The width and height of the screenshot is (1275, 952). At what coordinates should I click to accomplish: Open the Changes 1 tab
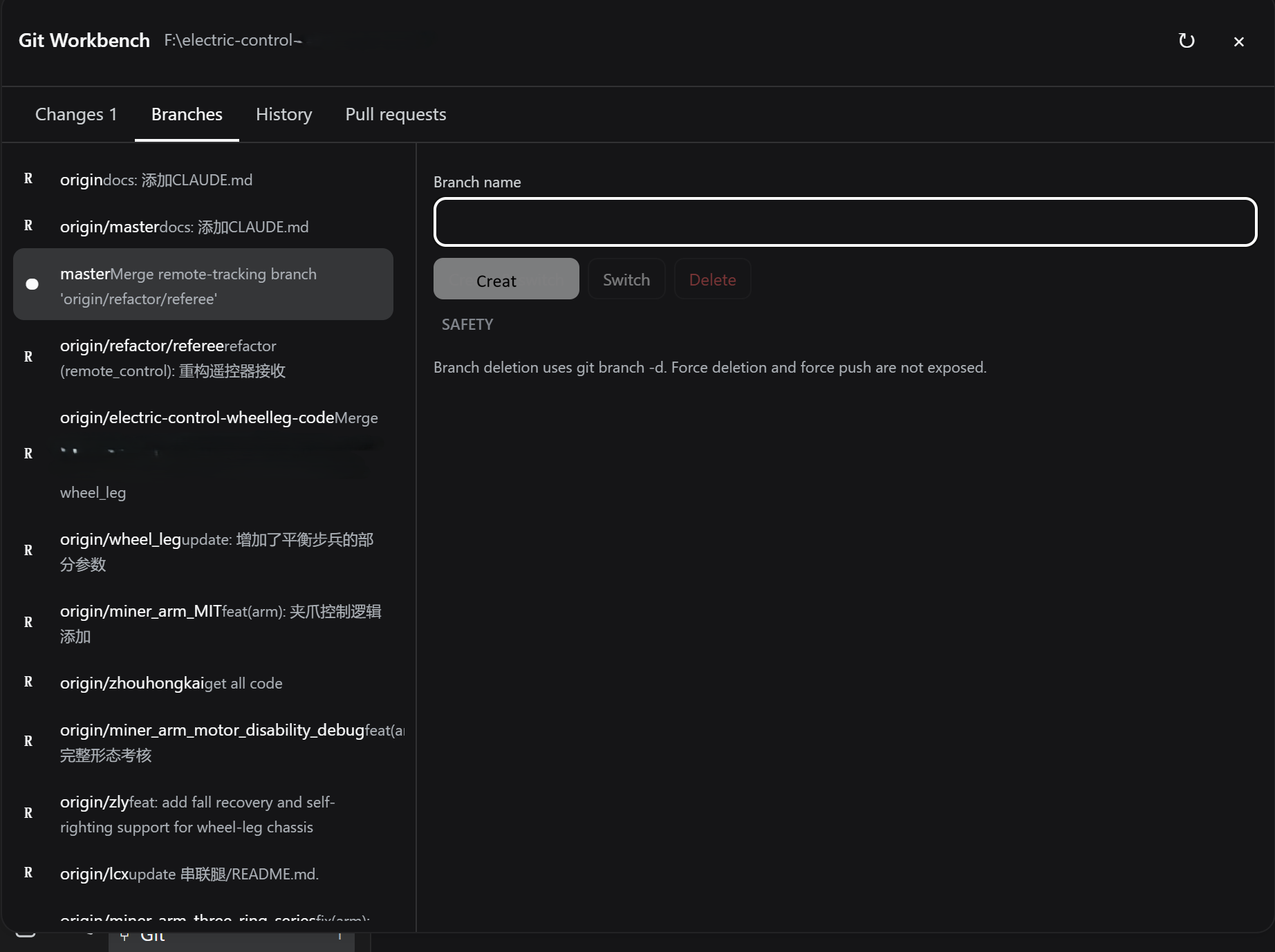point(76,114)
